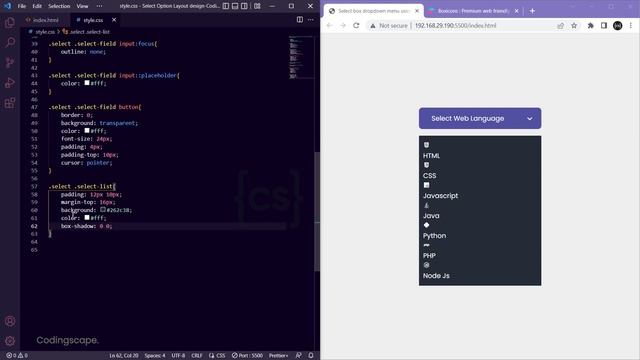Close the style.css editor tab

click(x=114, y=20)
